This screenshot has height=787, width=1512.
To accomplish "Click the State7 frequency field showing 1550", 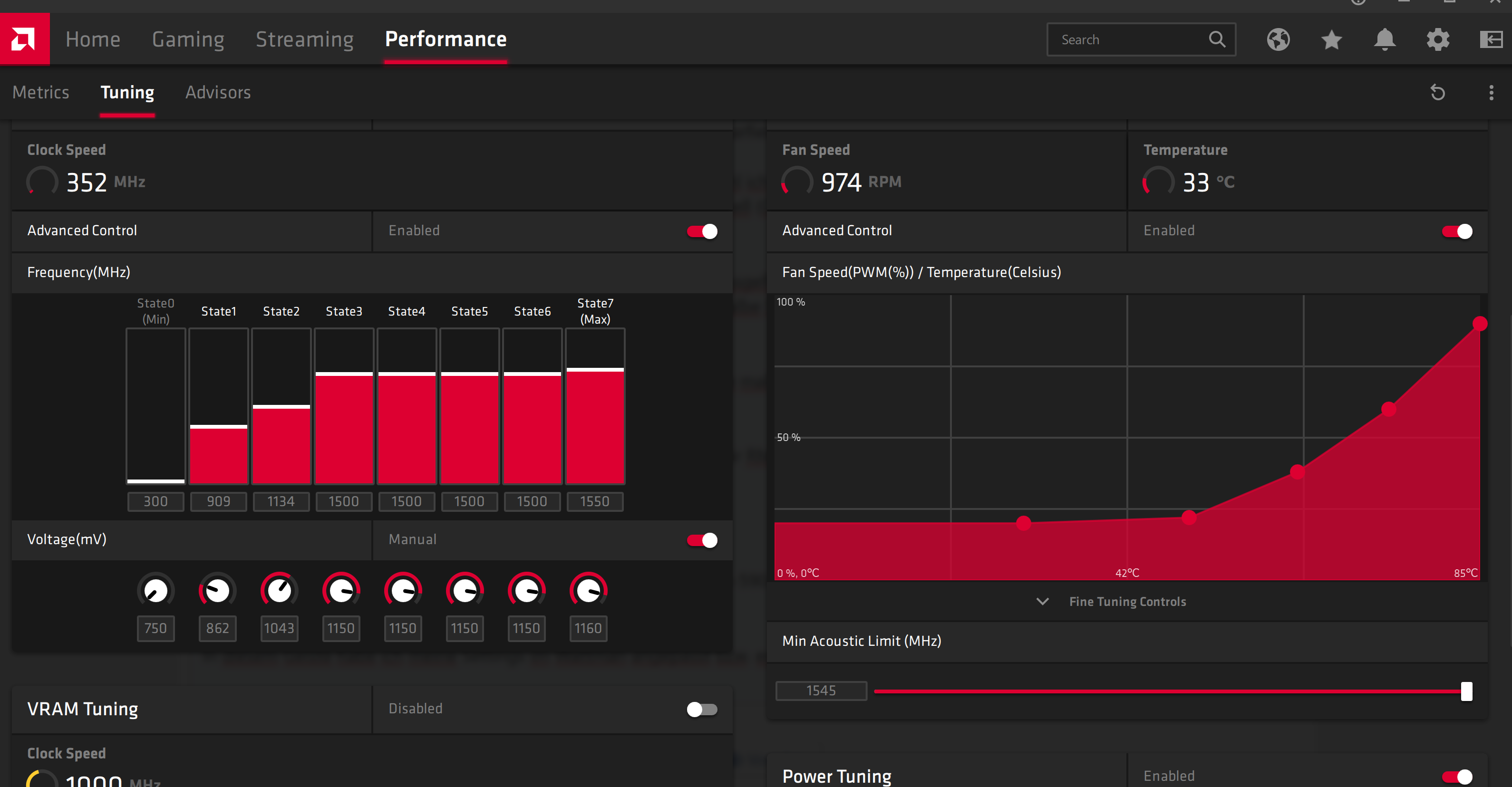I will click(x=595, y=501).
